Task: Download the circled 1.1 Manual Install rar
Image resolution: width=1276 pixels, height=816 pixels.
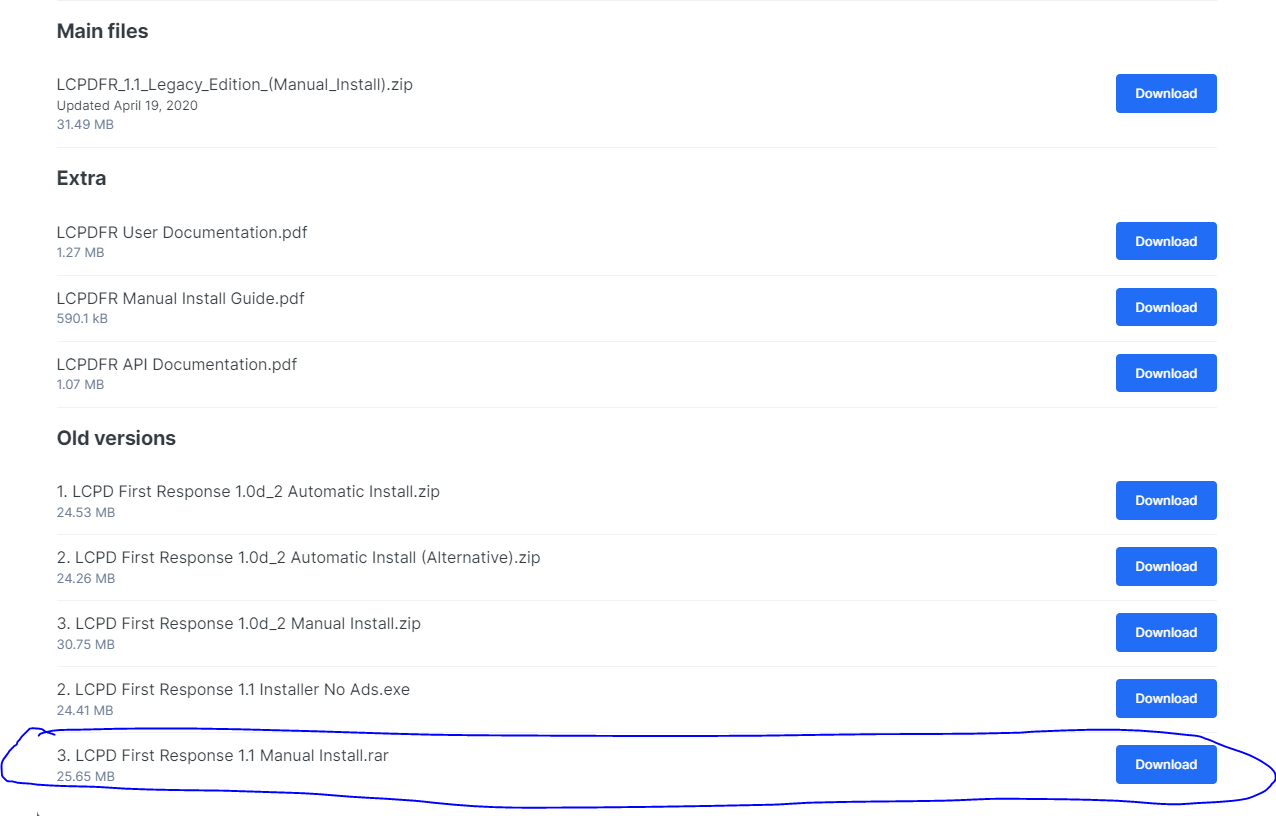Action: pos(1165,764)
